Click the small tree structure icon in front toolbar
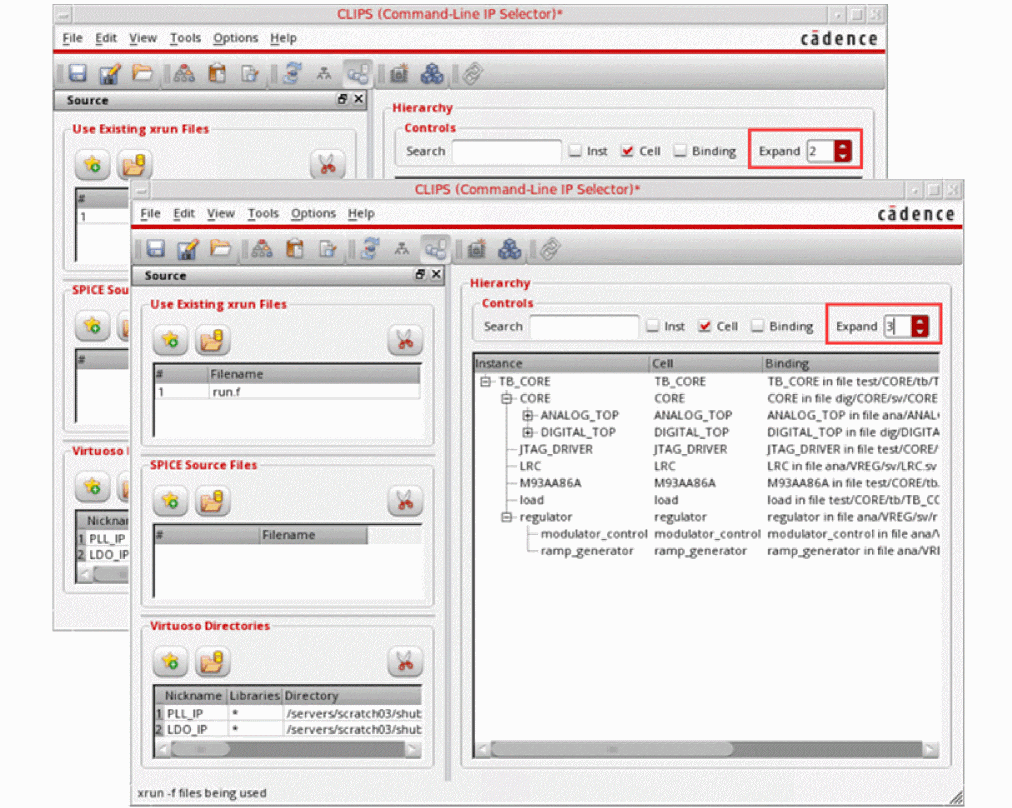The height and width of the screenshot is (808, 1012). (401, 248)
